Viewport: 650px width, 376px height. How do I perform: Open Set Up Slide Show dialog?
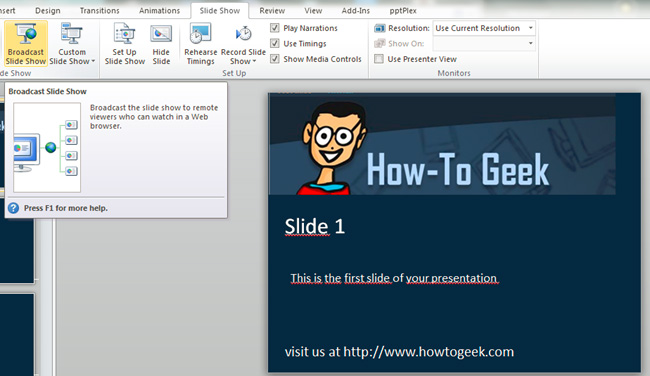coord(124,44)
